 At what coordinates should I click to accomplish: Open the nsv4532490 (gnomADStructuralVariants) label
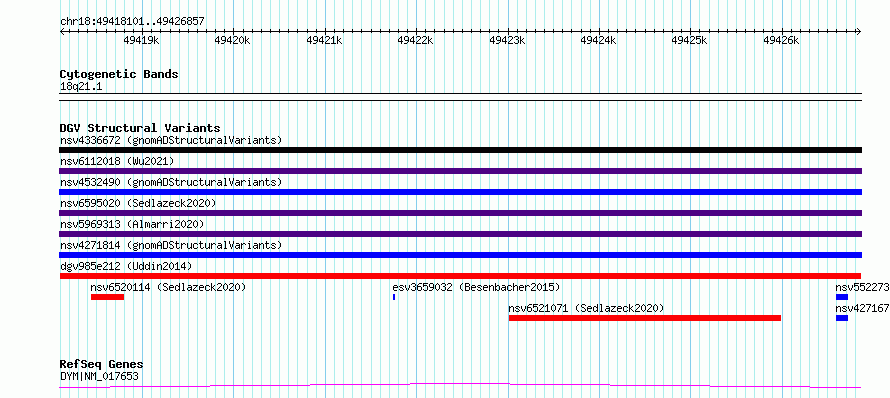click(171, 182)
